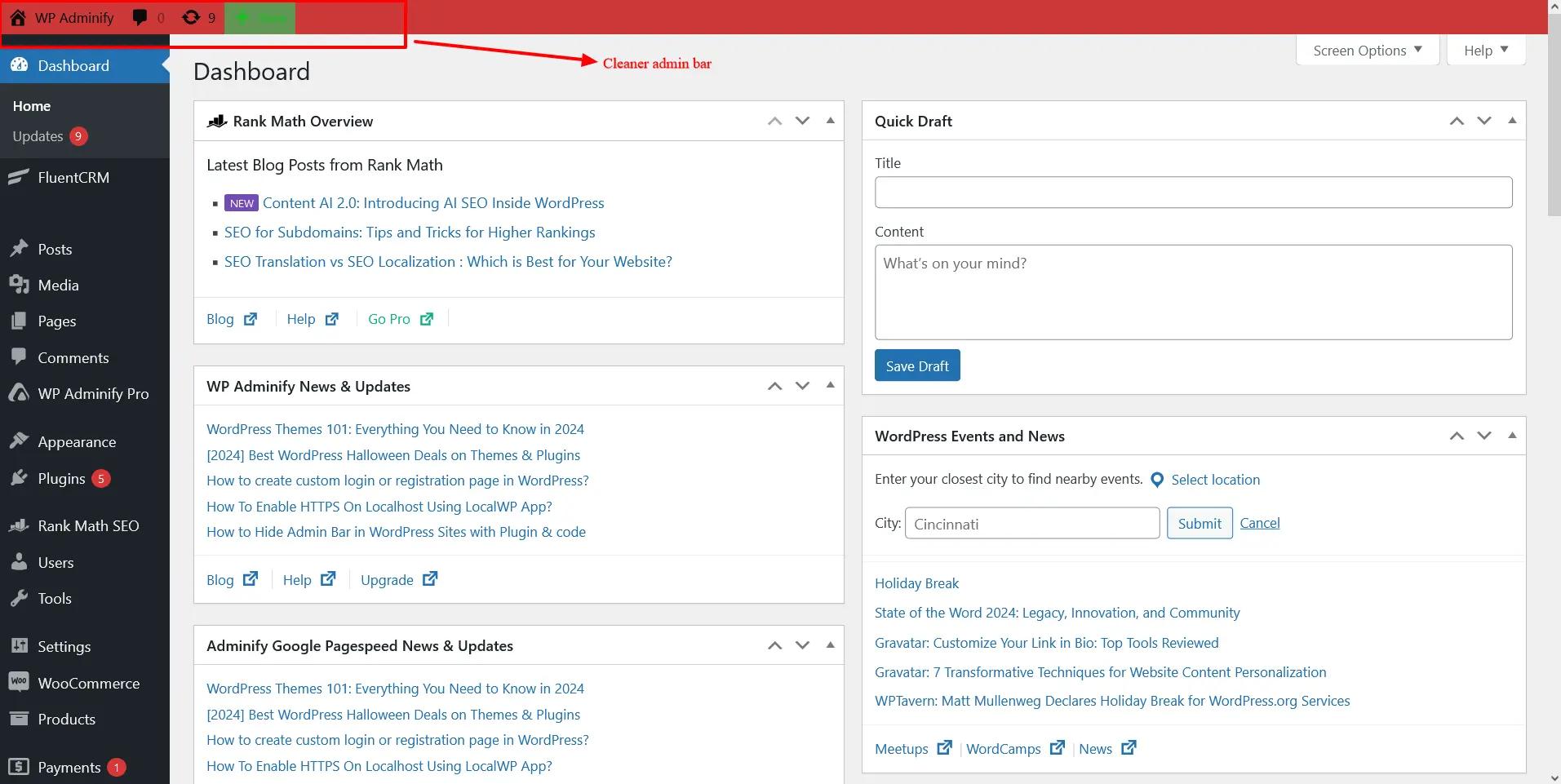The image size is (1561, 784).
Task: Toggle the Quick Draft panel
Action: [1512, 121]
